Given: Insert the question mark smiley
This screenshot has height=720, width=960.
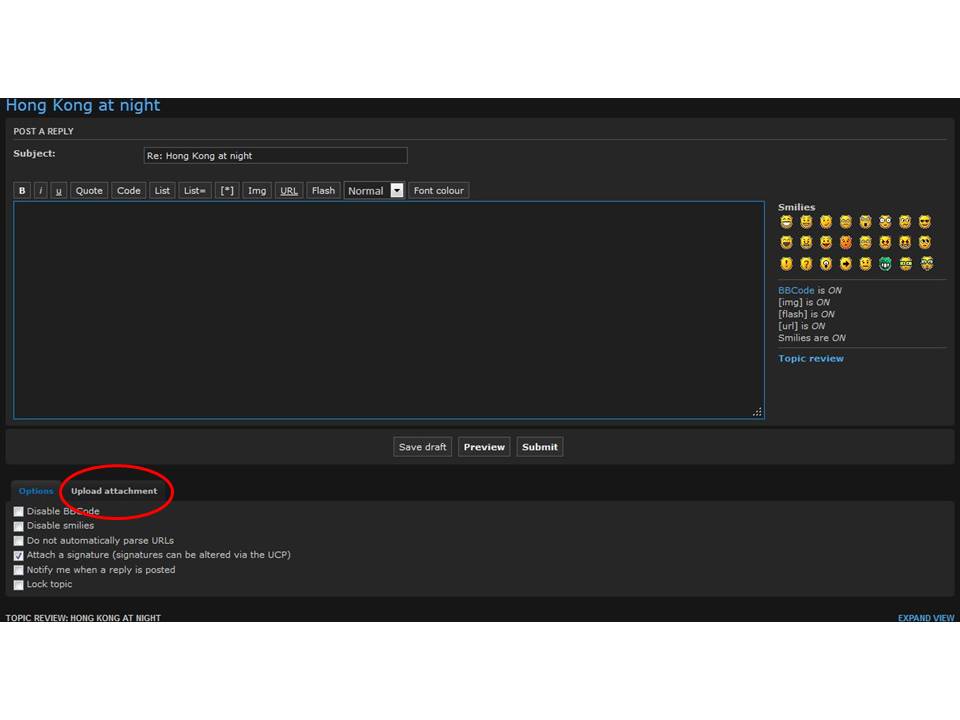Looking at the screenshot, I should click(806, 264).
